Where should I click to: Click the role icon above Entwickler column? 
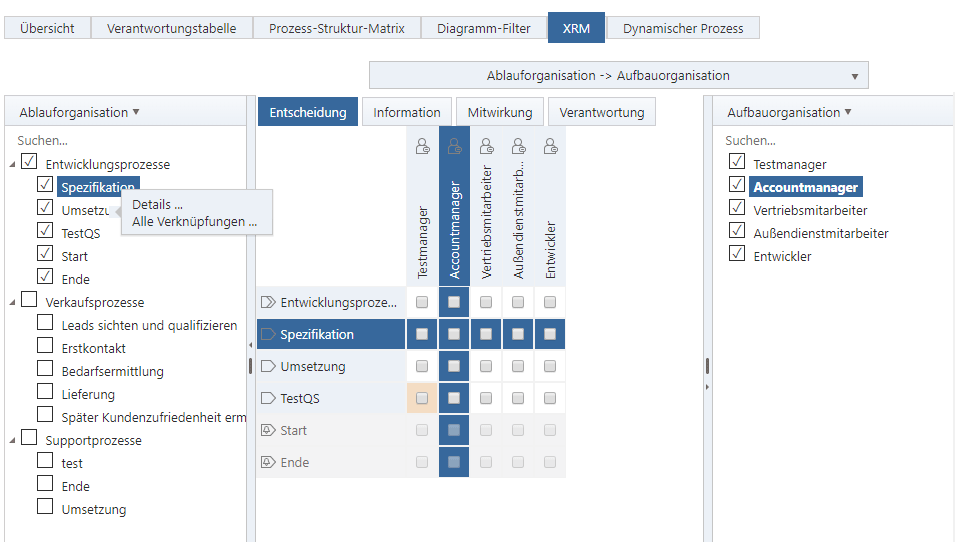pos(550,147)
